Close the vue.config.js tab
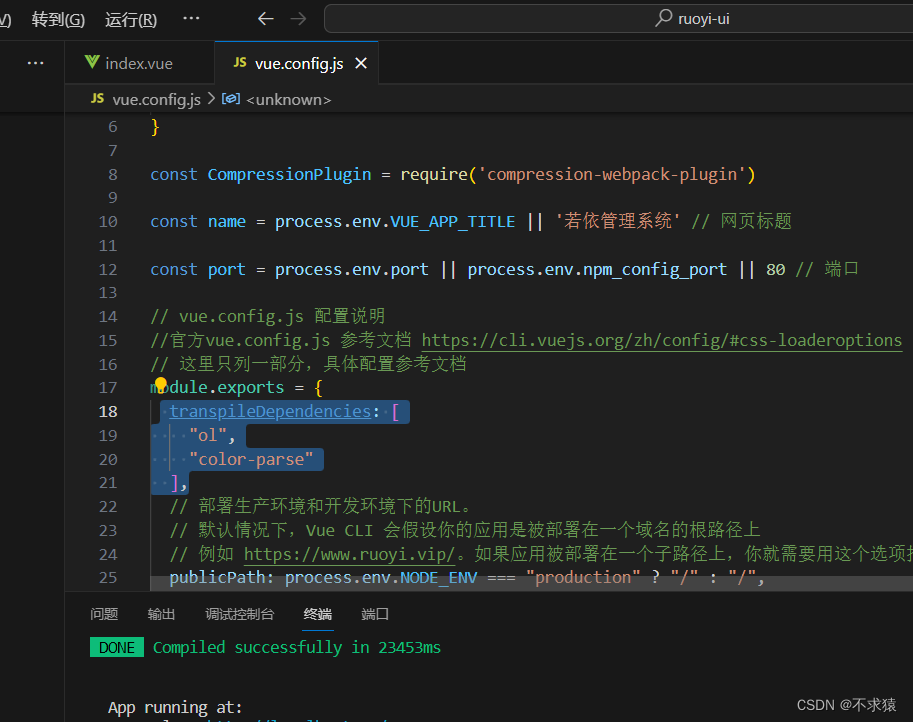This screenshot has width=913, height=722. (x=361, y=63)
